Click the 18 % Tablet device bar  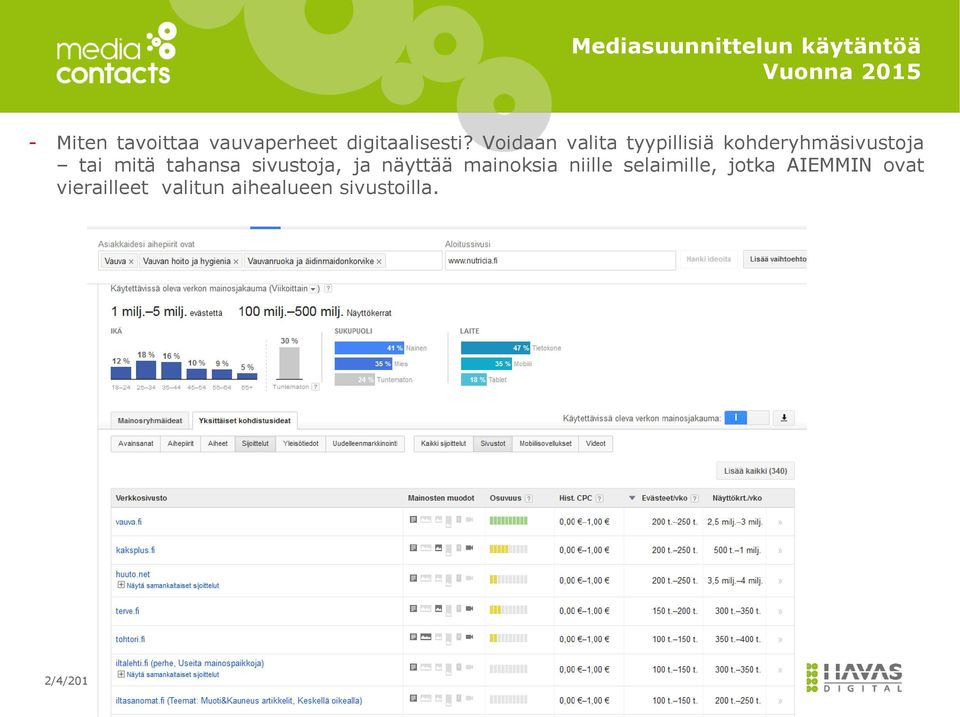click(x=474, y=380)
